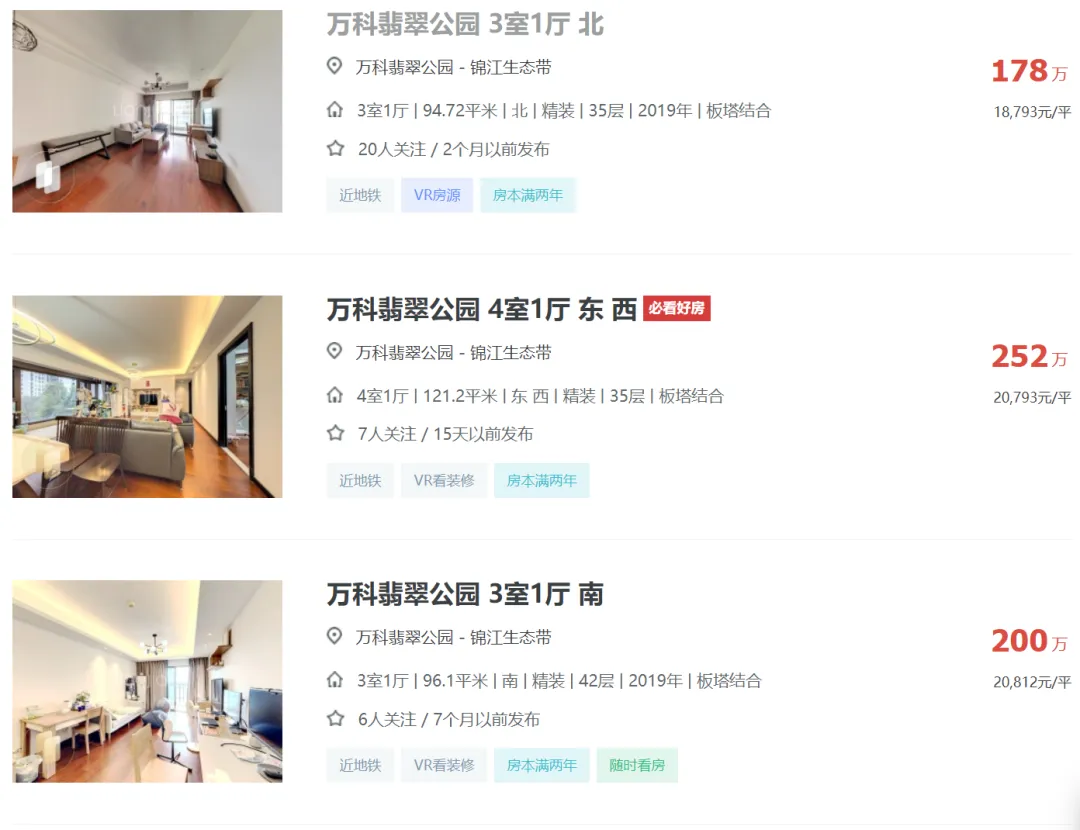This screenshot has width=1080, height=830.
Task: Click VR房源 tag on first listing
Action: click(437, 195)
